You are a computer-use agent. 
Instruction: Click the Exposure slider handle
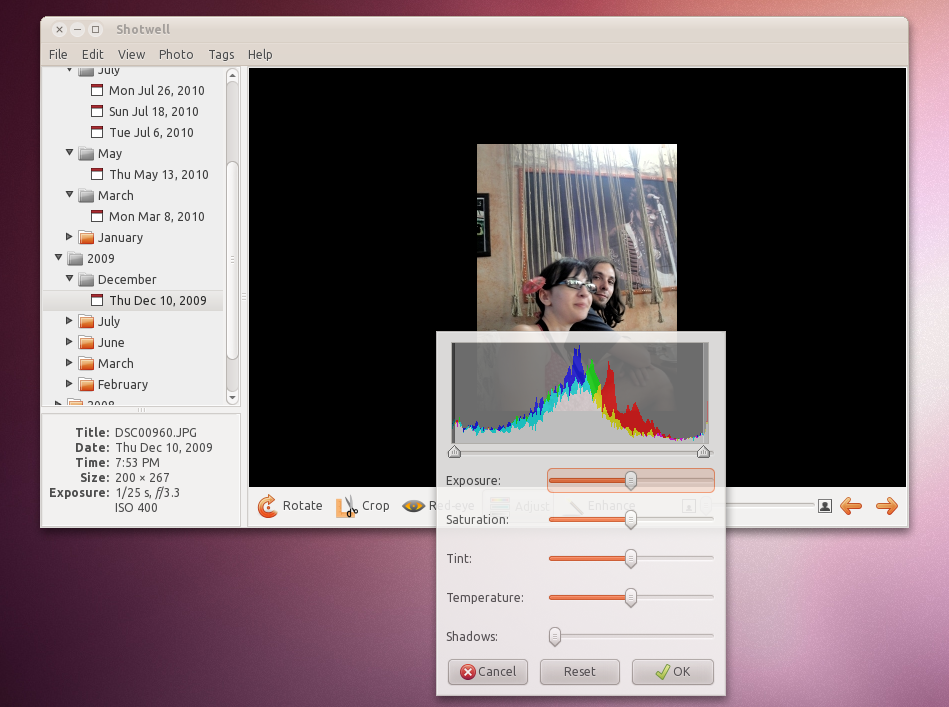631,481
